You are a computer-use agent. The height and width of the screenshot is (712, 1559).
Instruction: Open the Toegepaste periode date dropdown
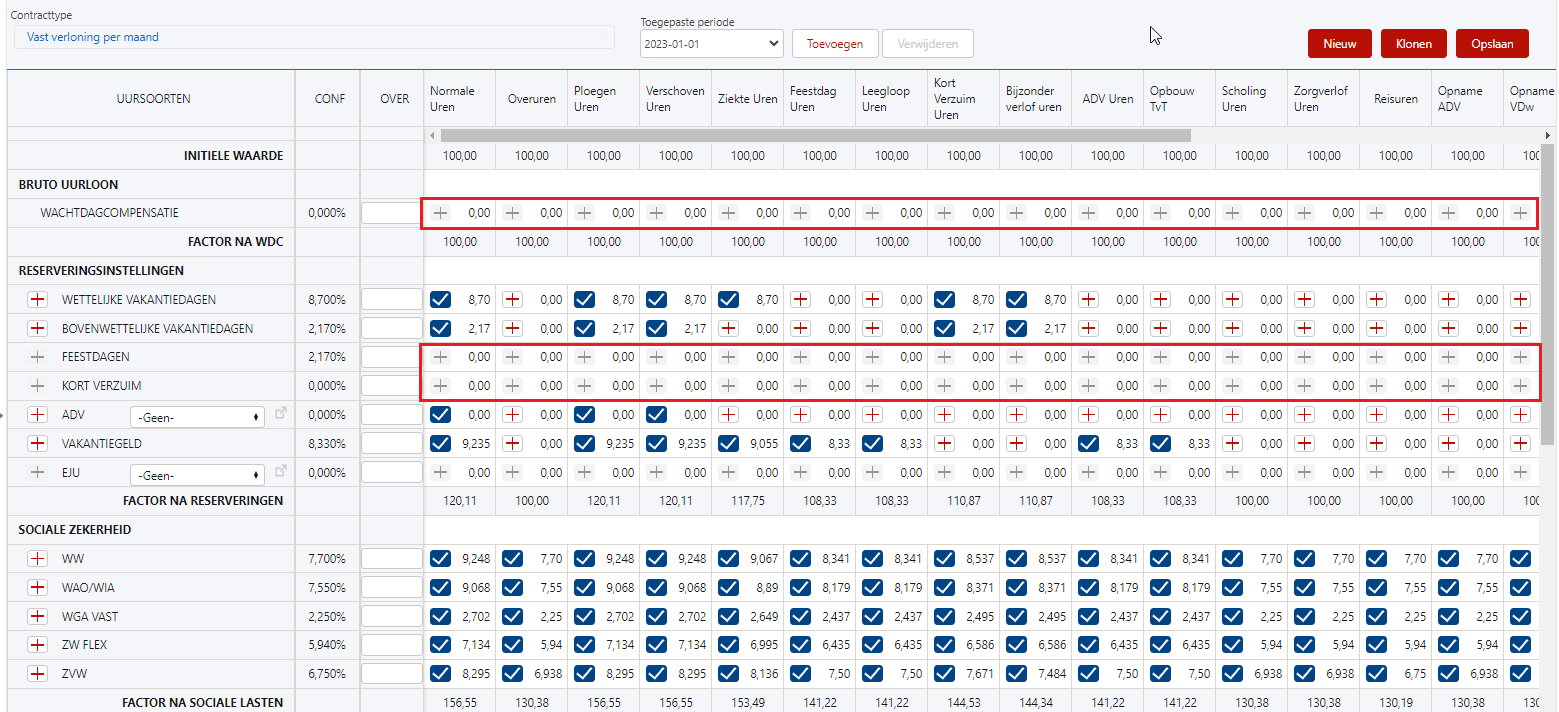[711, 44]
